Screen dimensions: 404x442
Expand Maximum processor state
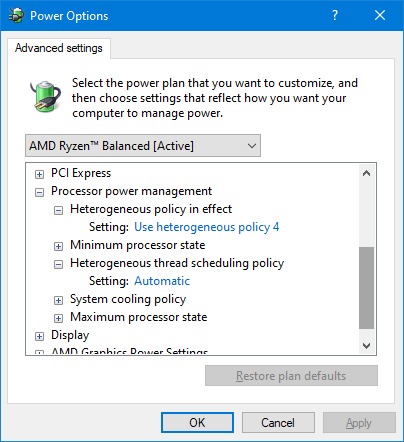click(x=58, y=318)
